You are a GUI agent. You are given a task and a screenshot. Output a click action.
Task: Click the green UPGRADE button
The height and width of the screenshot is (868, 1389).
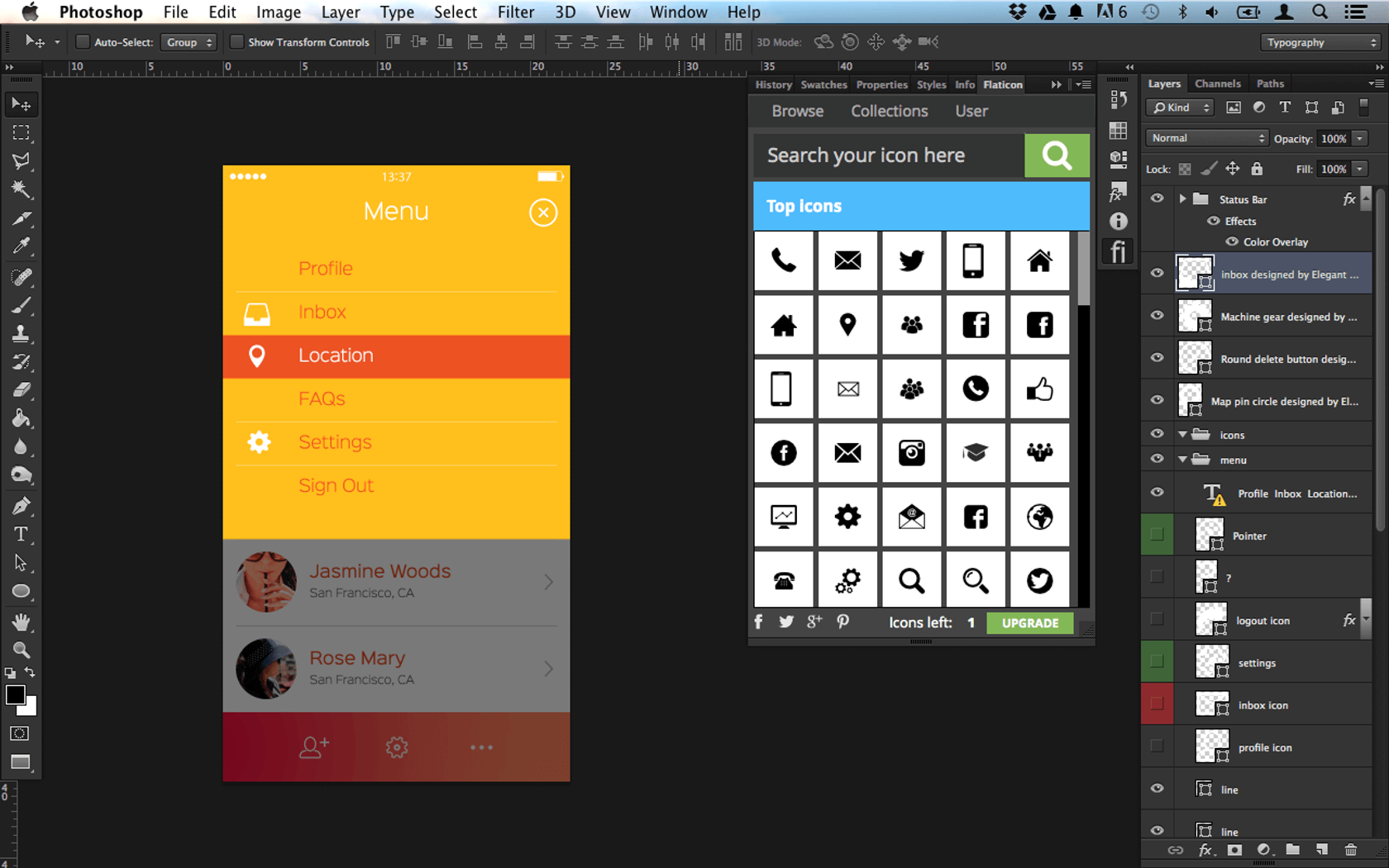click(x=1029, y=622)
